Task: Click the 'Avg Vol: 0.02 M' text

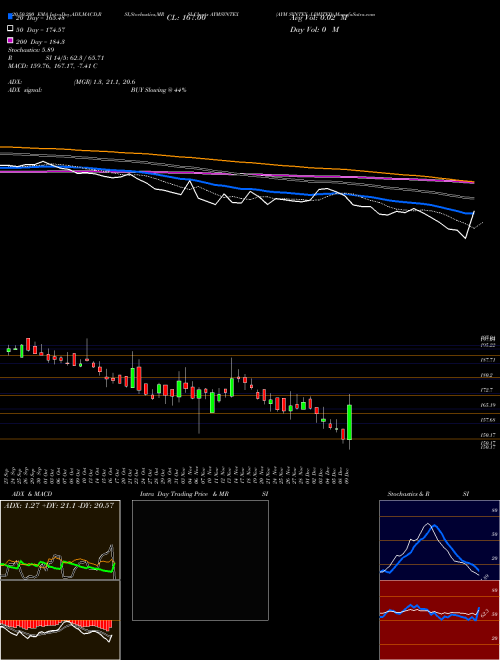Action: coord(318,18)
